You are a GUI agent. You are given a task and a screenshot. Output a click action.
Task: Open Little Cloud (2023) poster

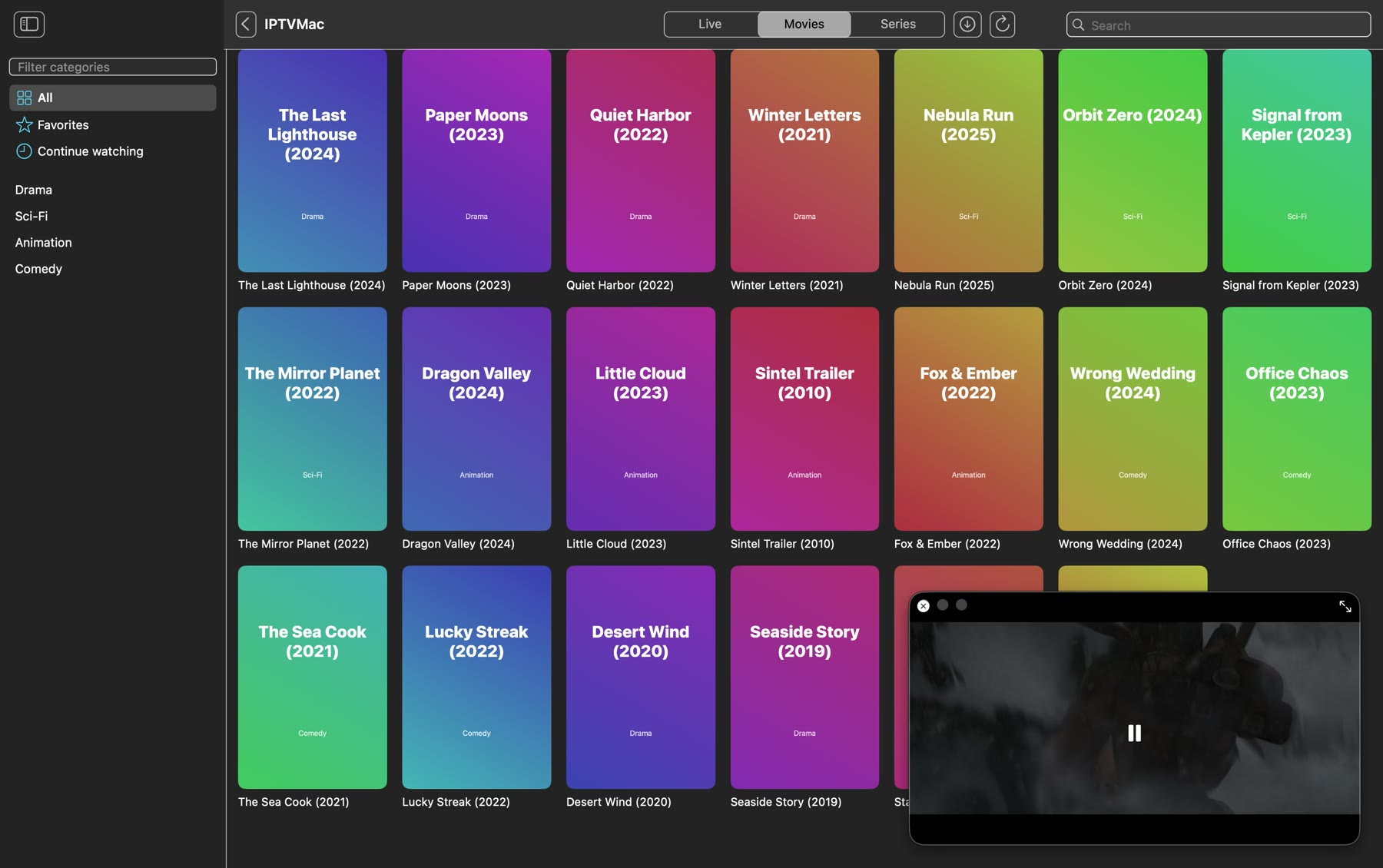point(641,419)
